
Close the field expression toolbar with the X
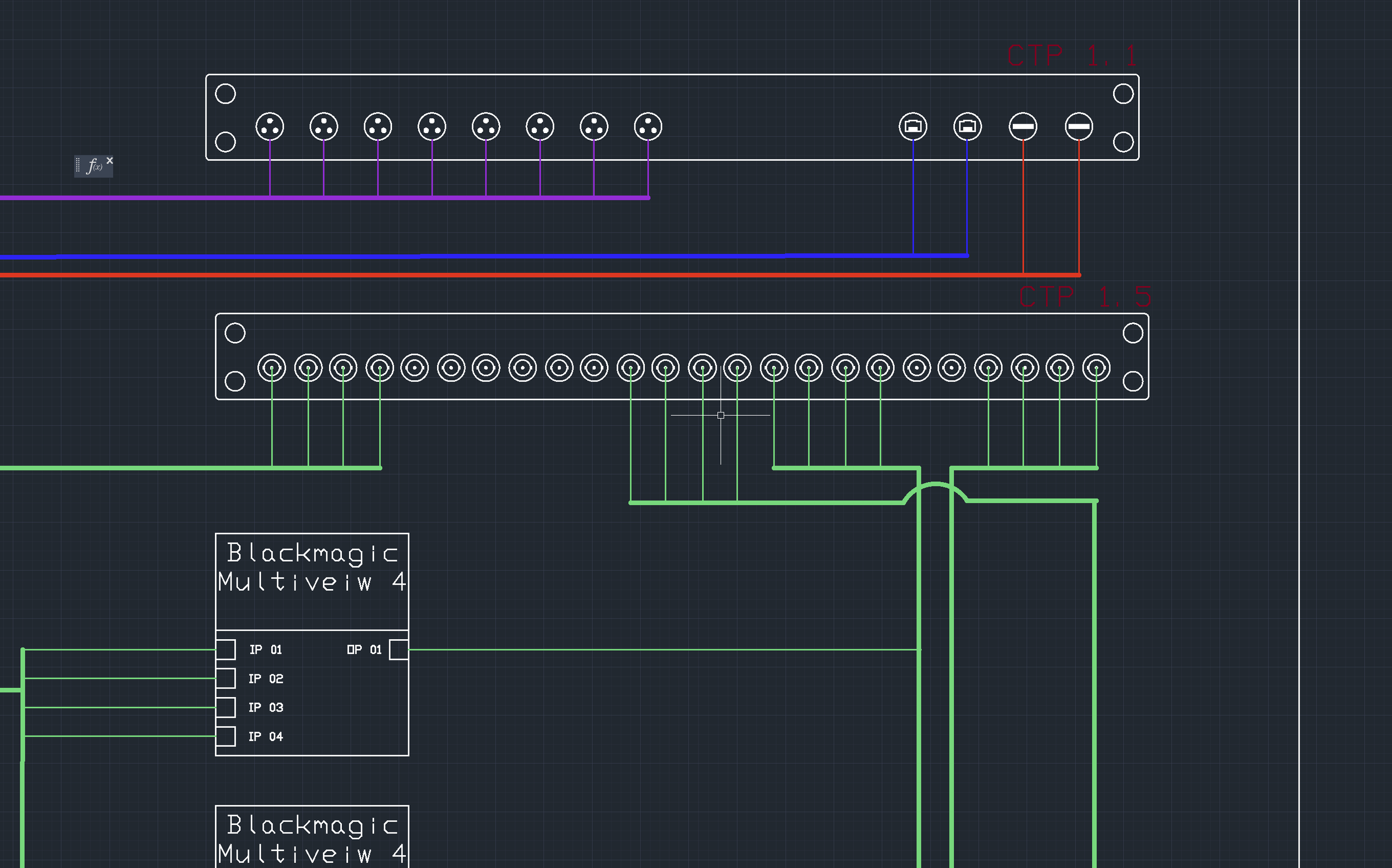pyautogui.click(x=110, y=160)
